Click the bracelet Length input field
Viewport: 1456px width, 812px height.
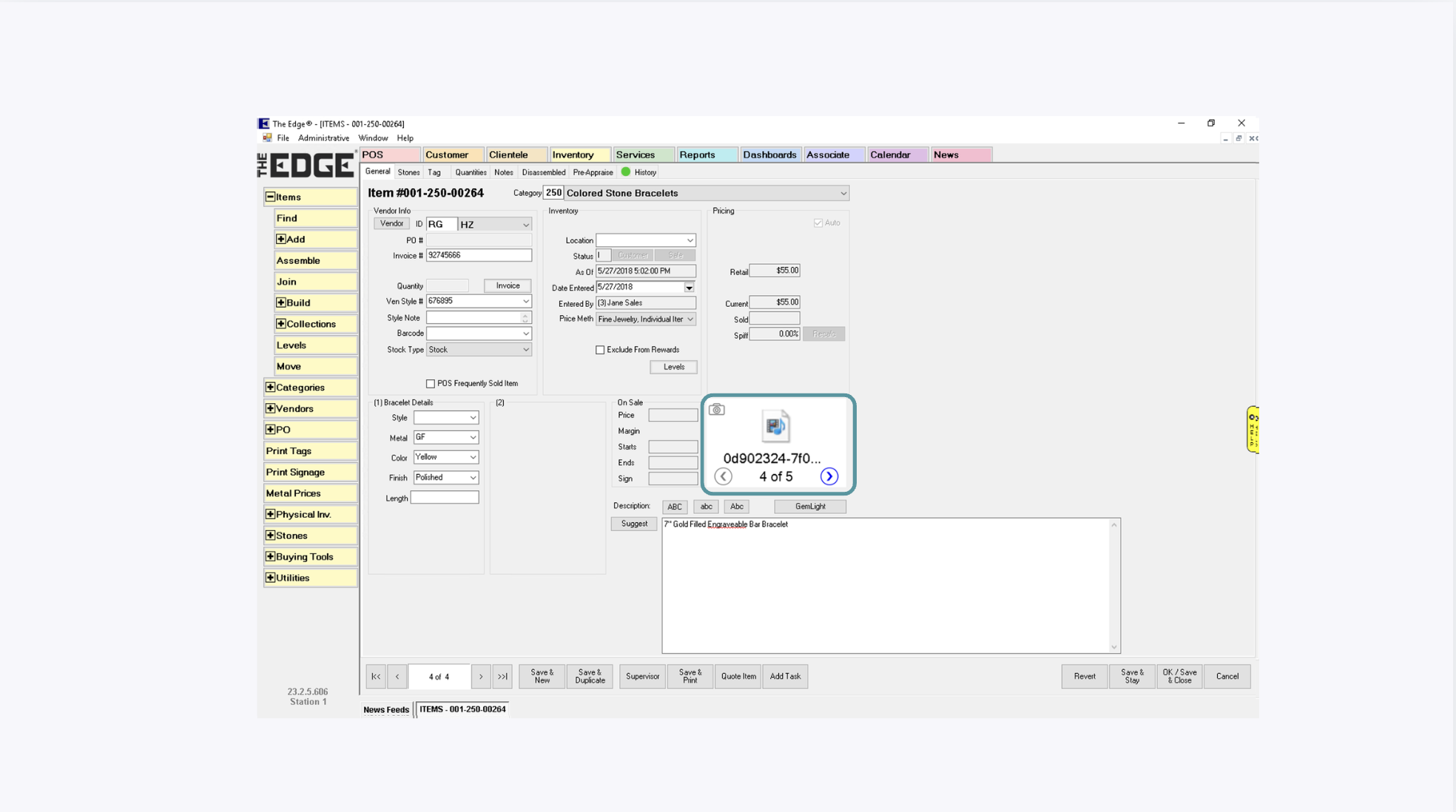pos(445,498)
